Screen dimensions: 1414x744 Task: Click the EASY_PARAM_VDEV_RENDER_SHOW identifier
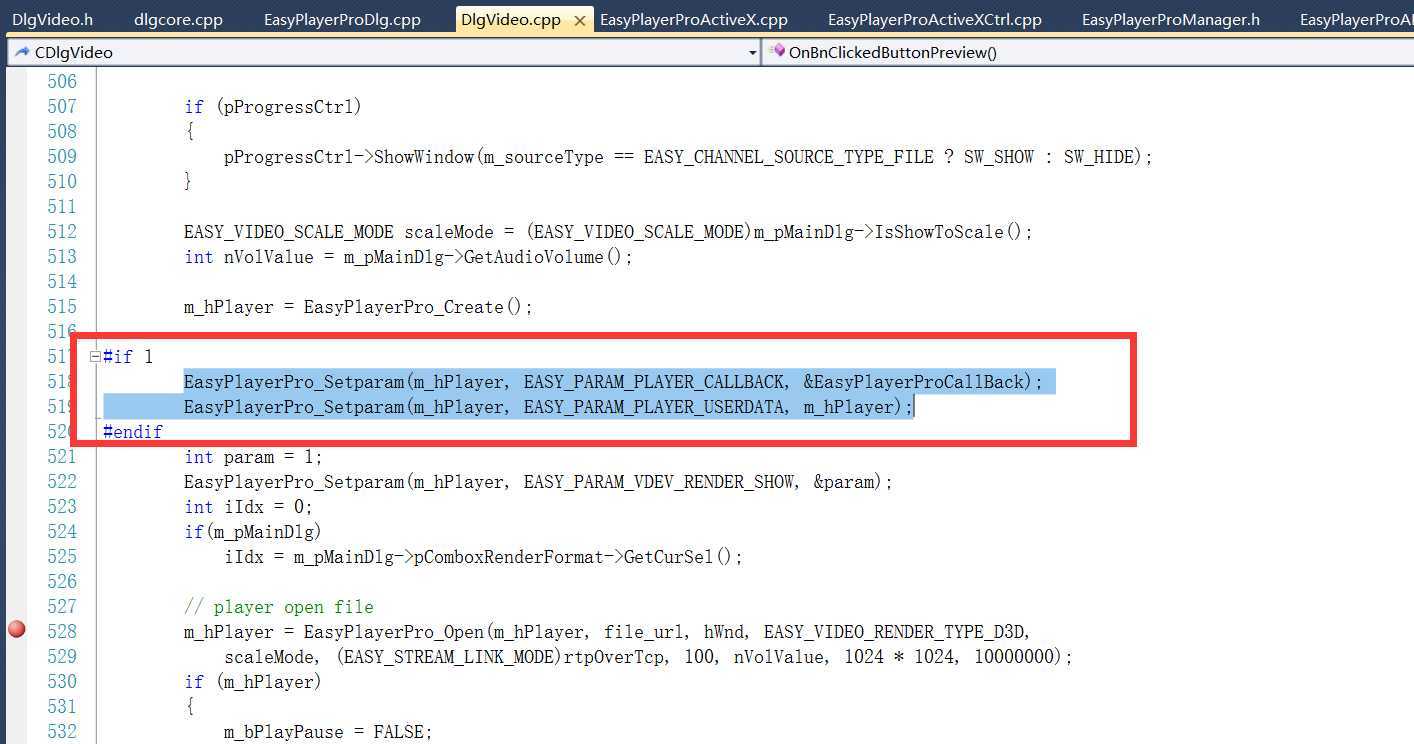click(x=659, y=482)
